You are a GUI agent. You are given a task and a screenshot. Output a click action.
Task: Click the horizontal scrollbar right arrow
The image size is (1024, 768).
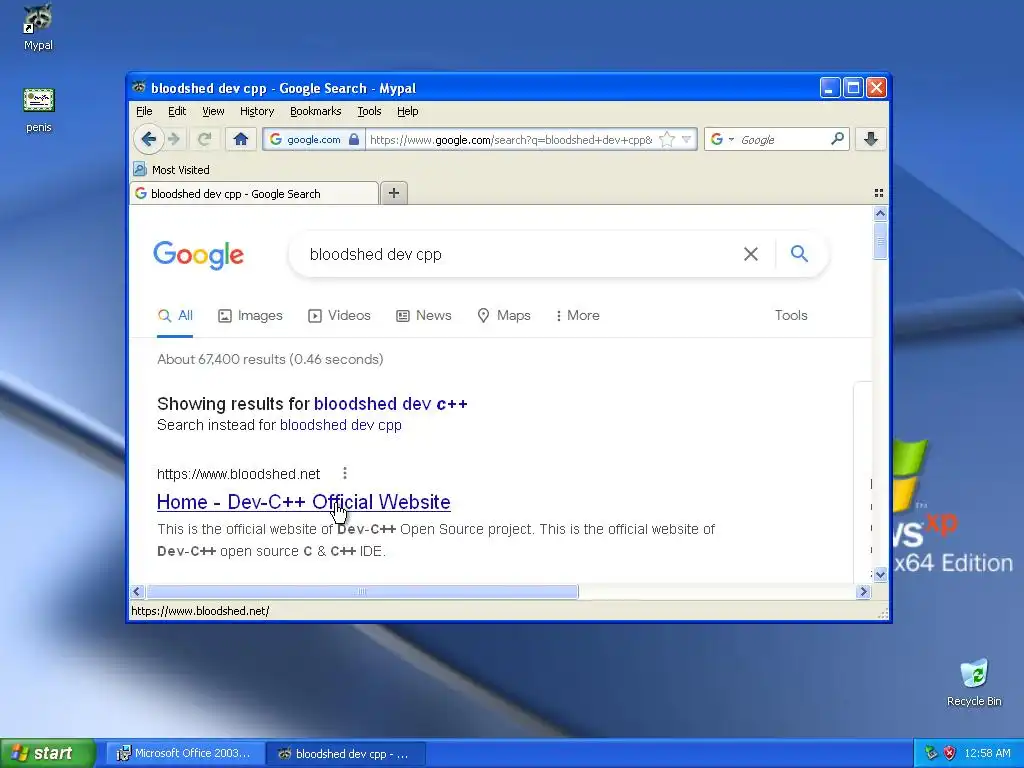[x=863, y=592]
